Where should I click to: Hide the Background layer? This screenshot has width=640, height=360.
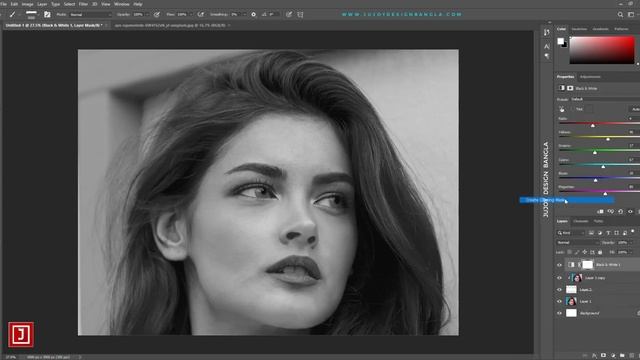[x=560, y=313]
